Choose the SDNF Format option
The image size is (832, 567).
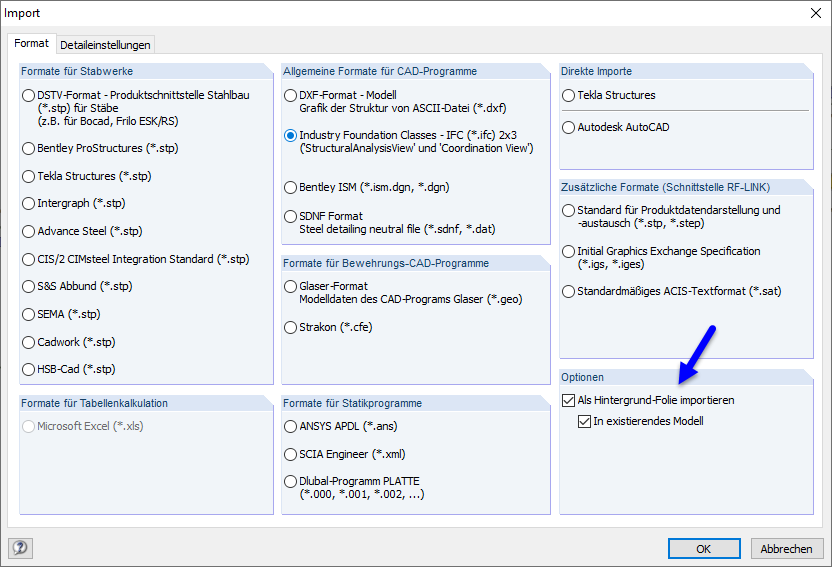[291, 216]
